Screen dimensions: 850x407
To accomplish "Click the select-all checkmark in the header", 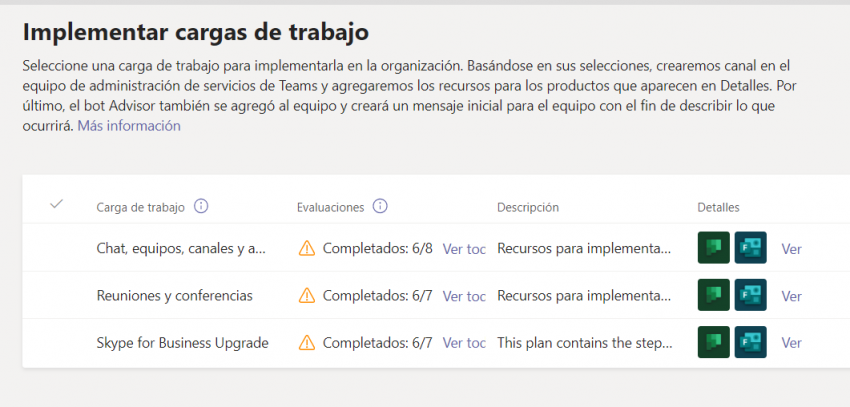I will tap(56, 205).
